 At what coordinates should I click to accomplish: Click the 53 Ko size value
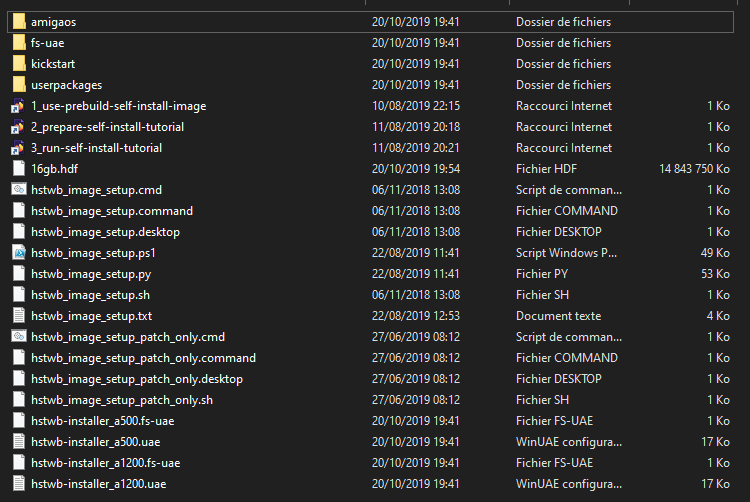point(715,274)
